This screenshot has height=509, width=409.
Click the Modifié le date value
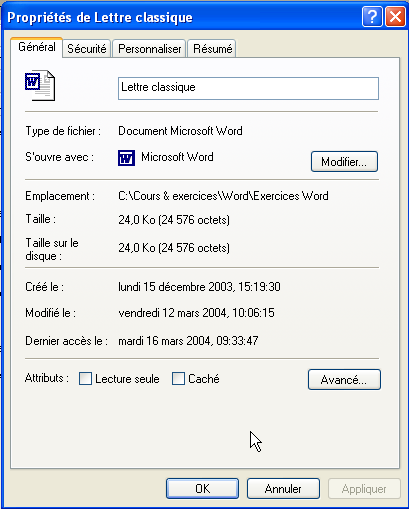[x=196, y=313]
